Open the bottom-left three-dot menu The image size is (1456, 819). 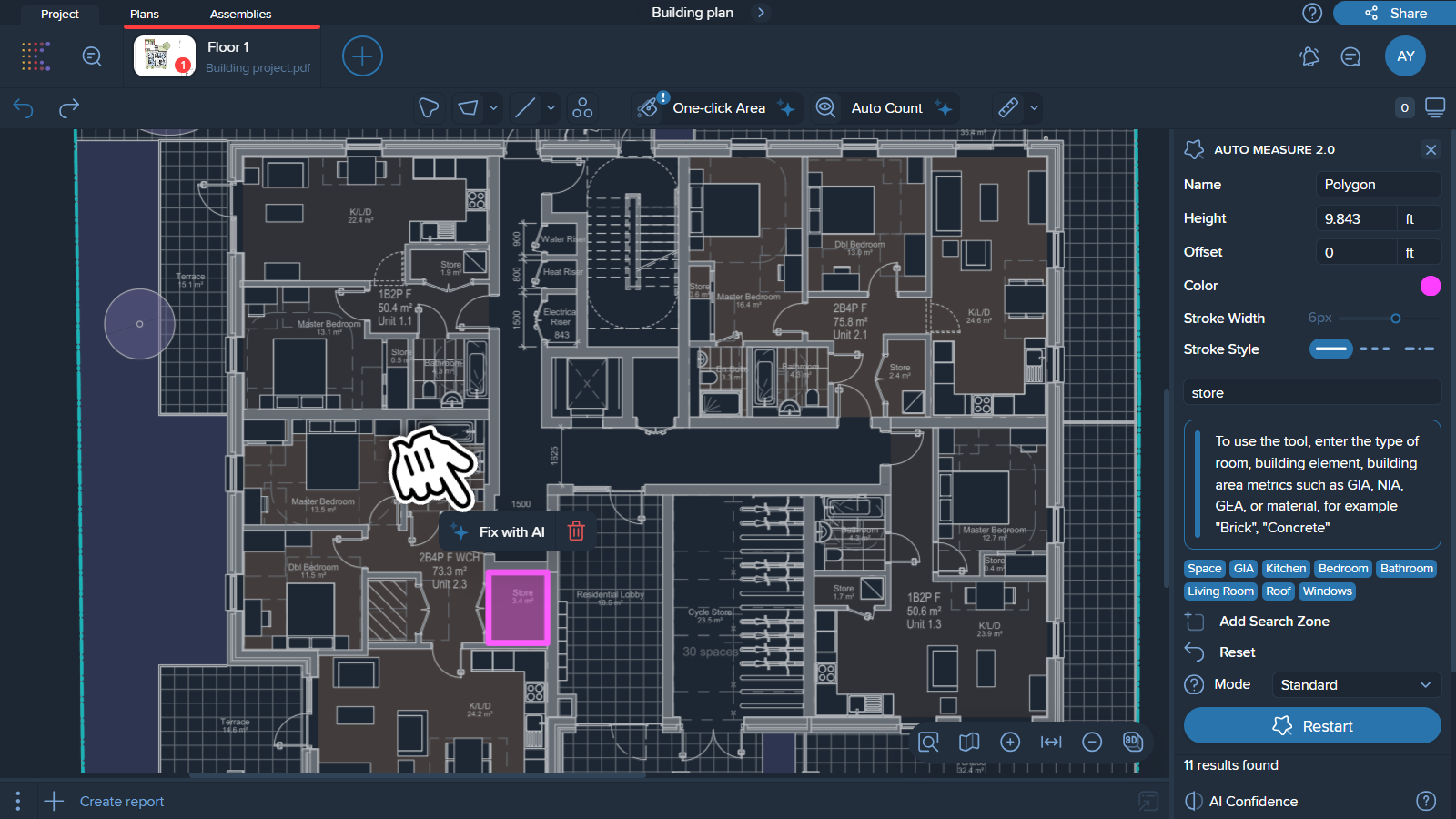pyautogui.click(x=17, y=801)
